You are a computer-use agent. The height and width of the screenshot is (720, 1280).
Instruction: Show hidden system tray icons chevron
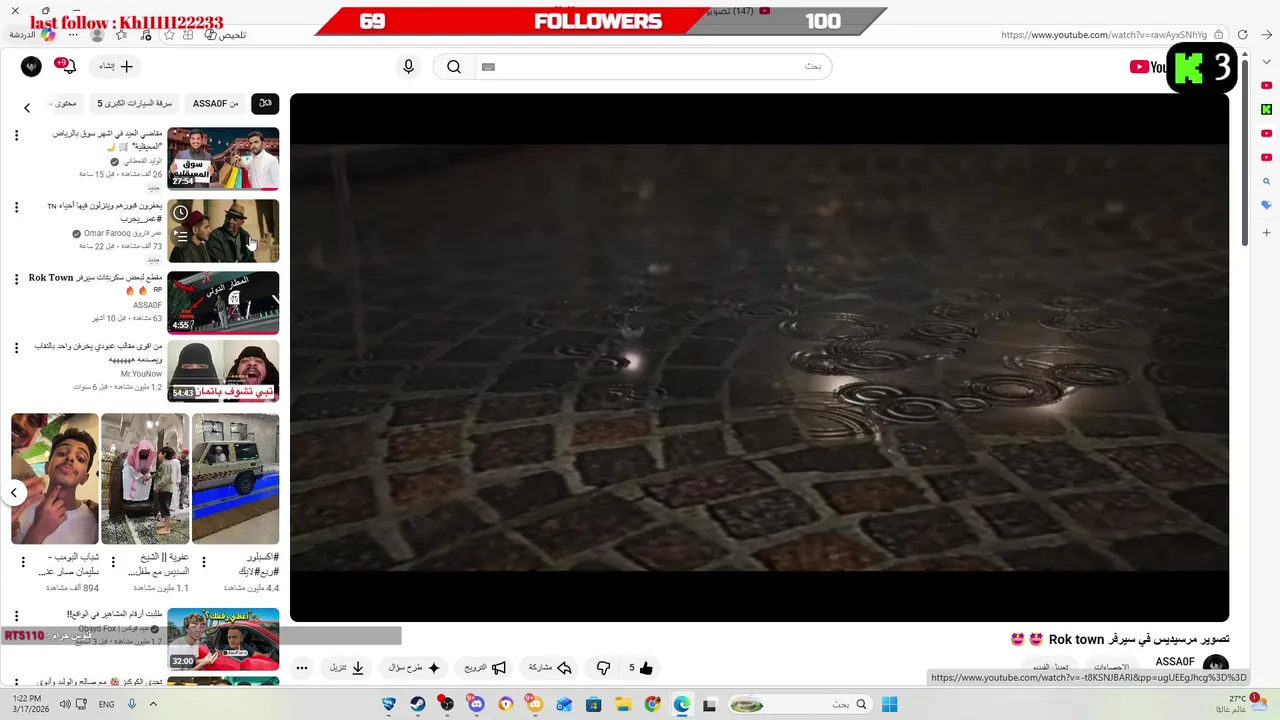[153, 704]
